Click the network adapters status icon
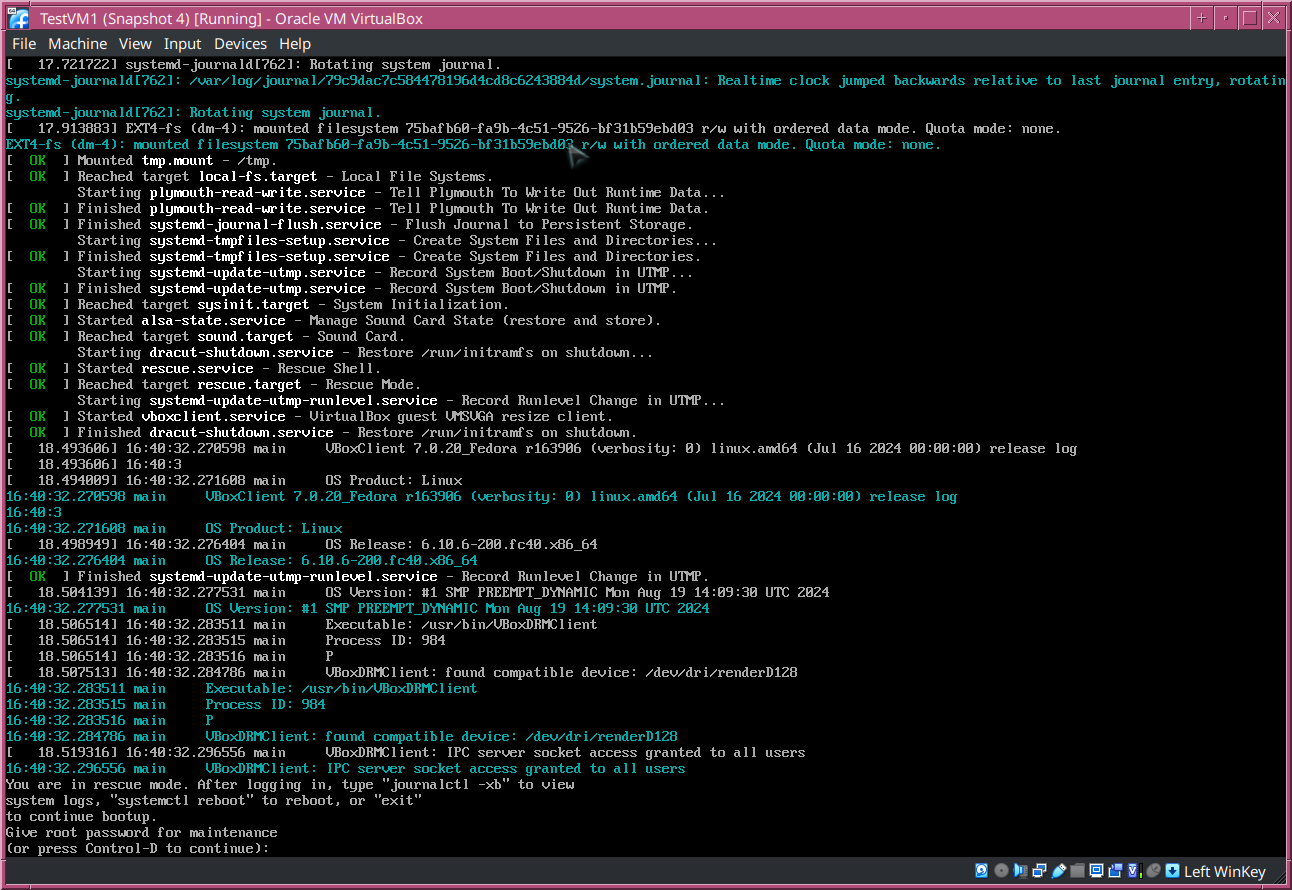The height and width of the screenshot is (890, 1292). [1039, 871]
